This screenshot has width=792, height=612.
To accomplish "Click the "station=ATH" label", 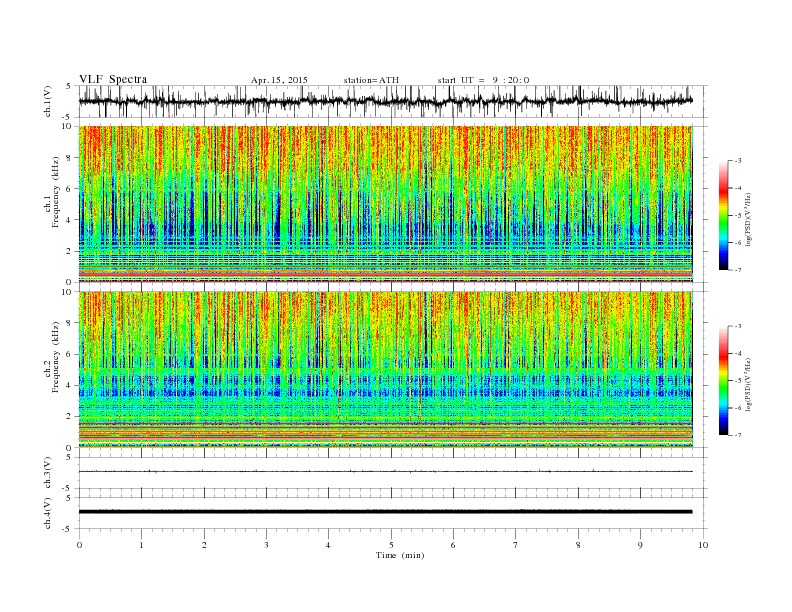I will tap(371, 80).
